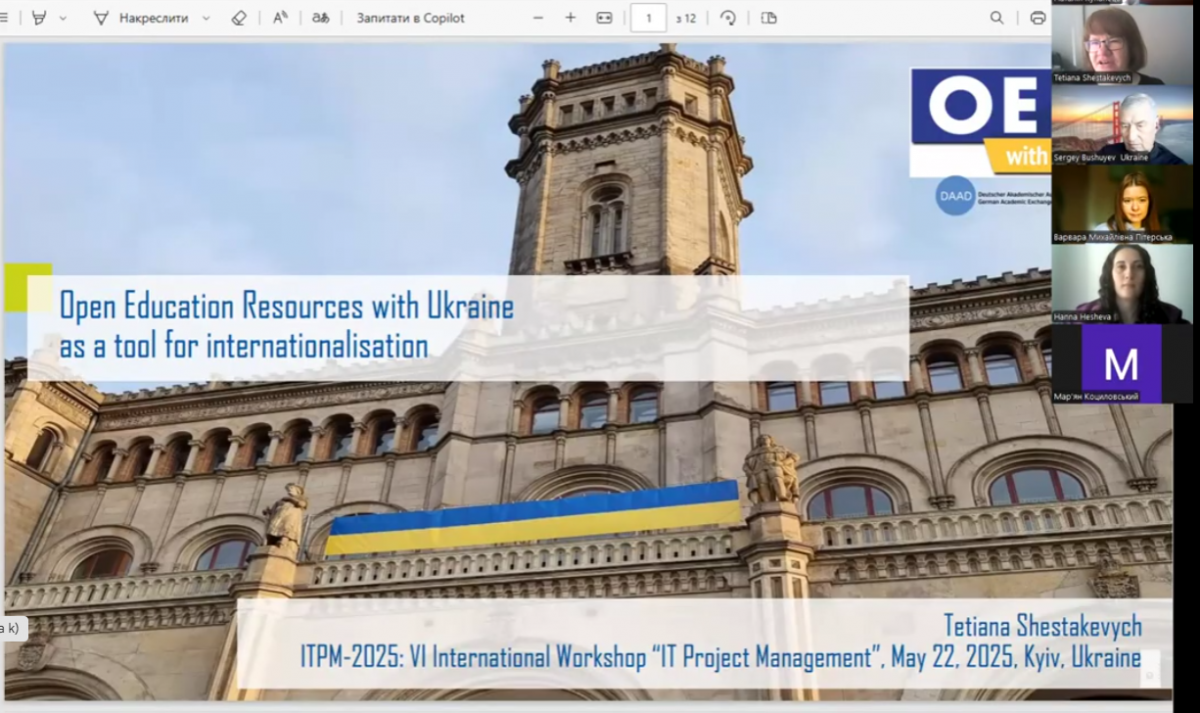Print the document
The height and width of the screenshot is (713, 1200).
(1037, 18)
